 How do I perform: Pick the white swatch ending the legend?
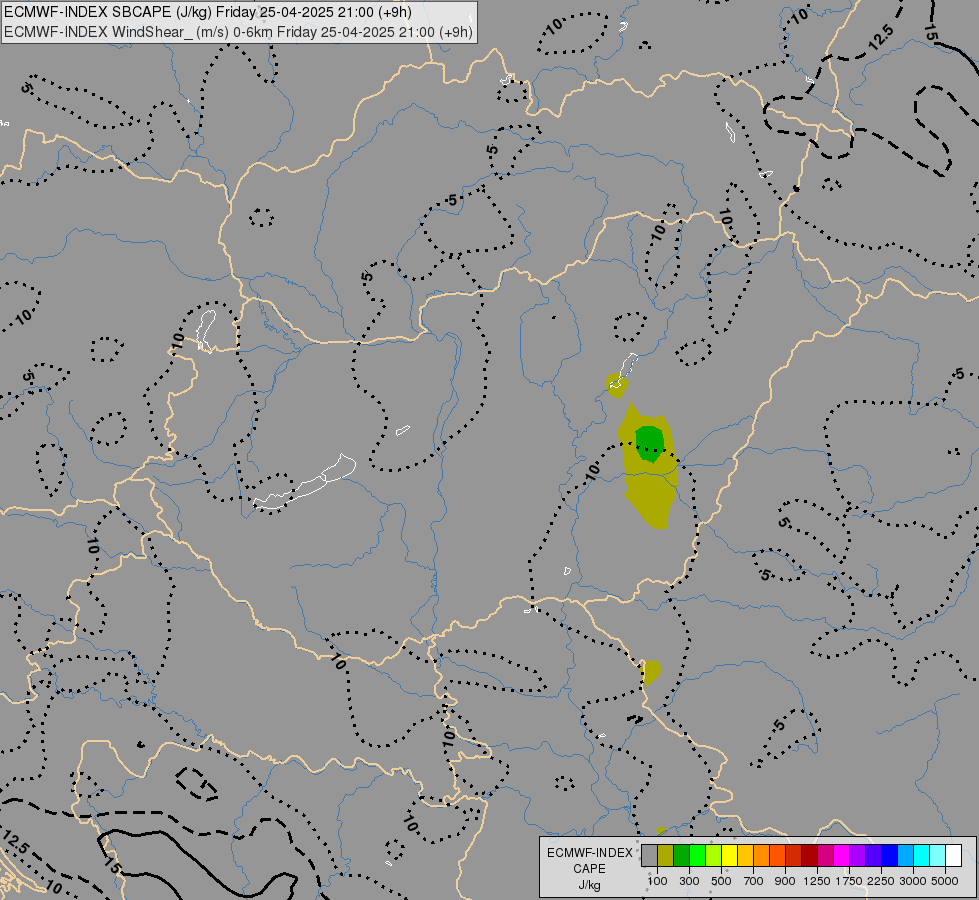pos(953,856)
